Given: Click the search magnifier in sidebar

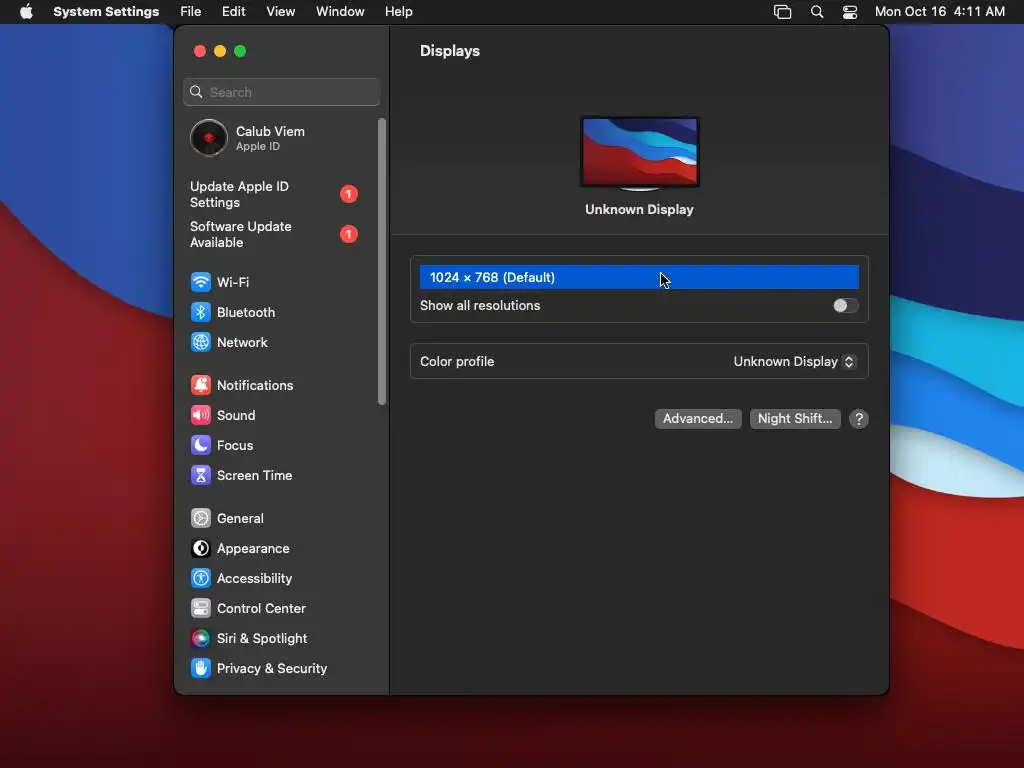Looking at the screenshot, I should (196, 92).
